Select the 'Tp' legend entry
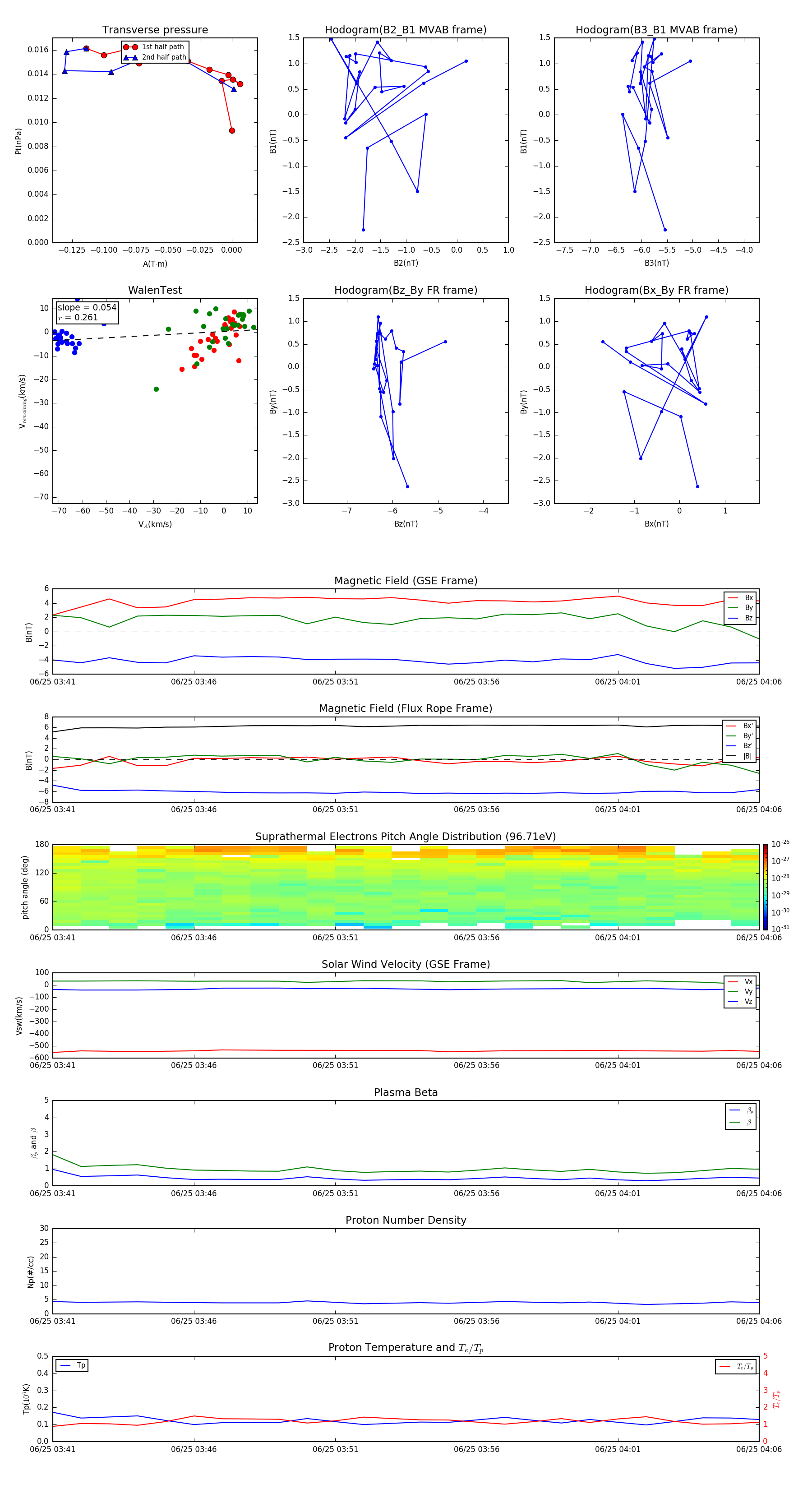The width and height of the screenshot is (812, 1489). coord(72,1365)
